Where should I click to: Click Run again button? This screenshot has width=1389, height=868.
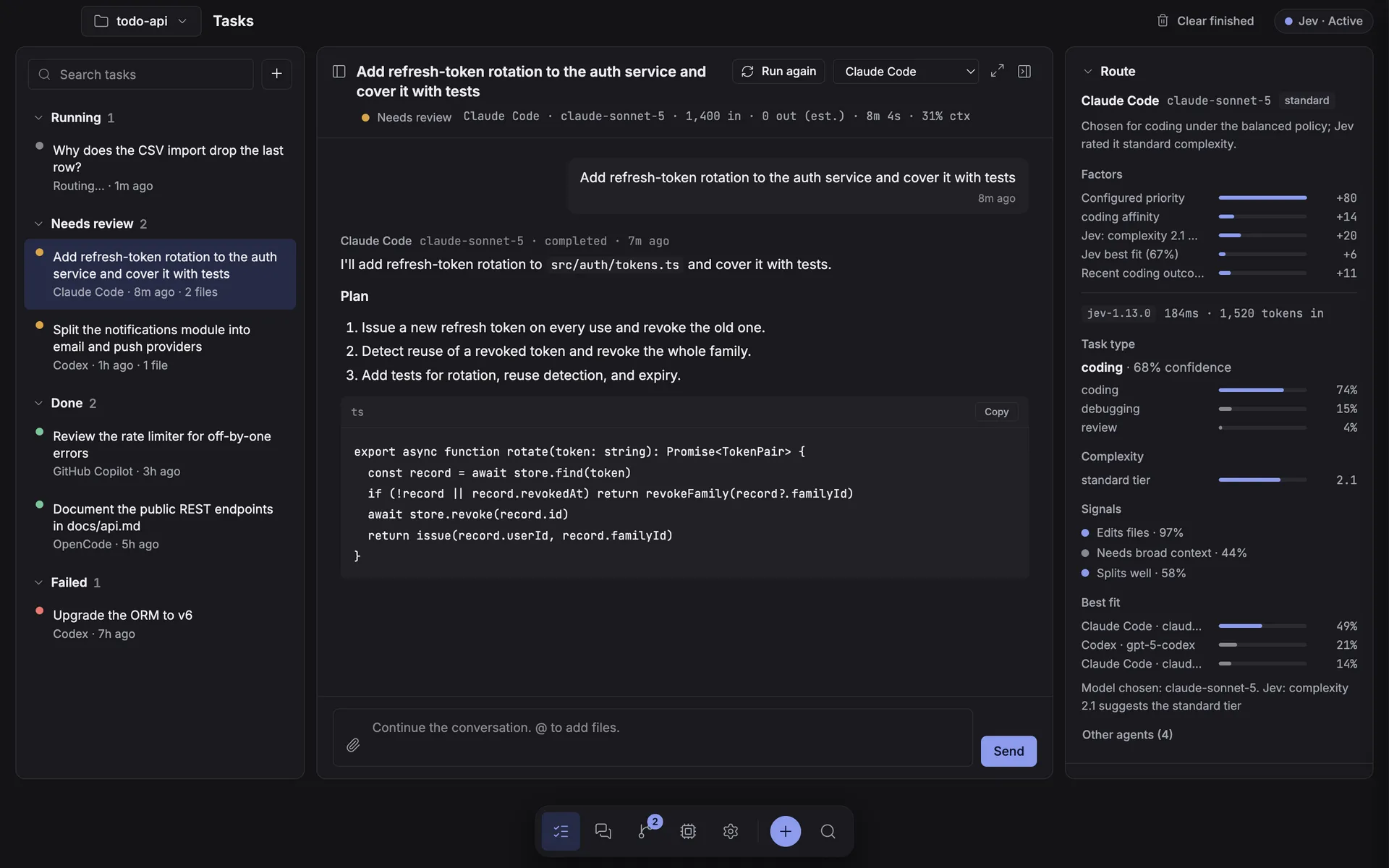point(778,71)
